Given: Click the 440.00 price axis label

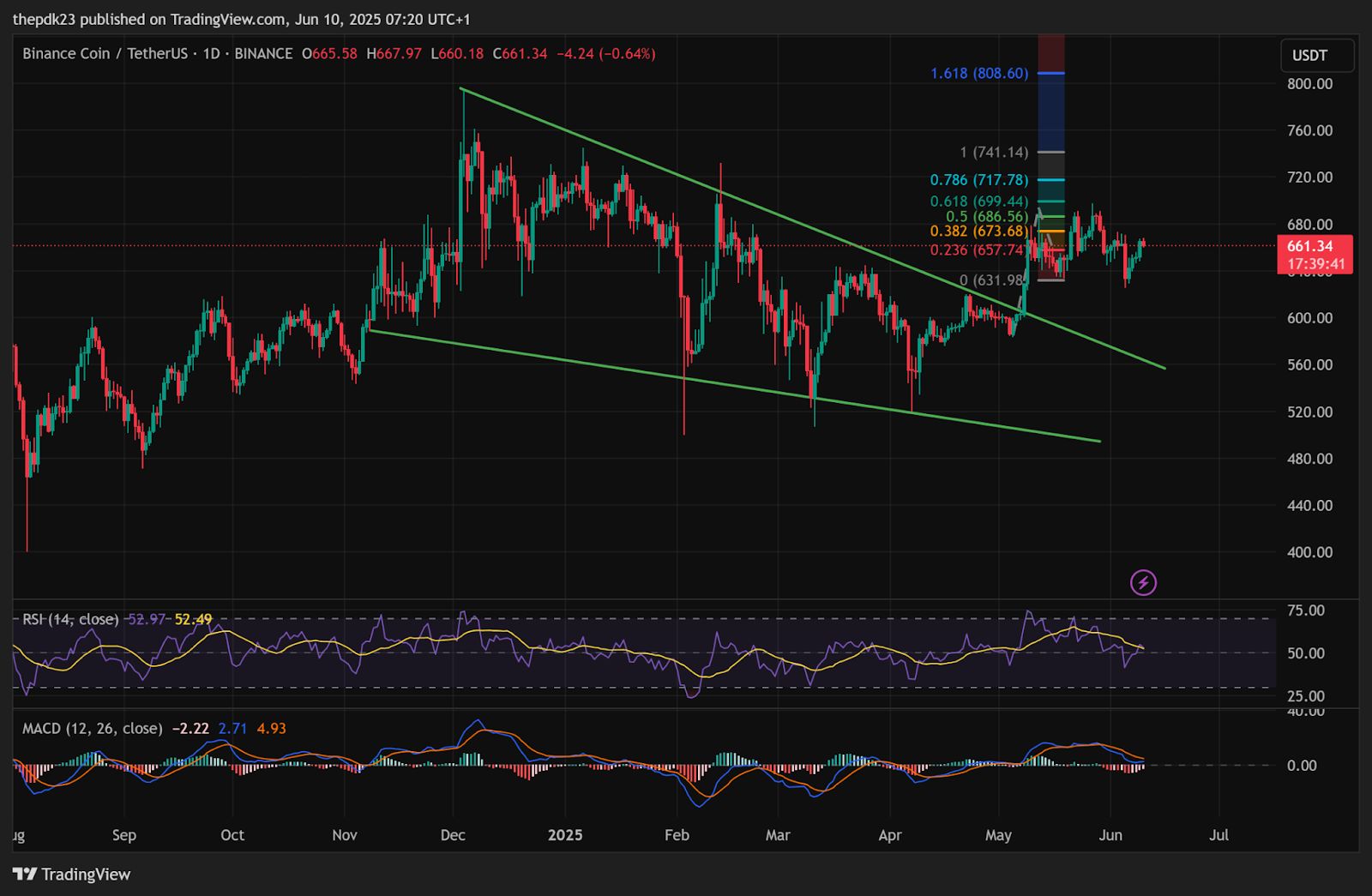Looking at the screenshot, I should 1309,506.
